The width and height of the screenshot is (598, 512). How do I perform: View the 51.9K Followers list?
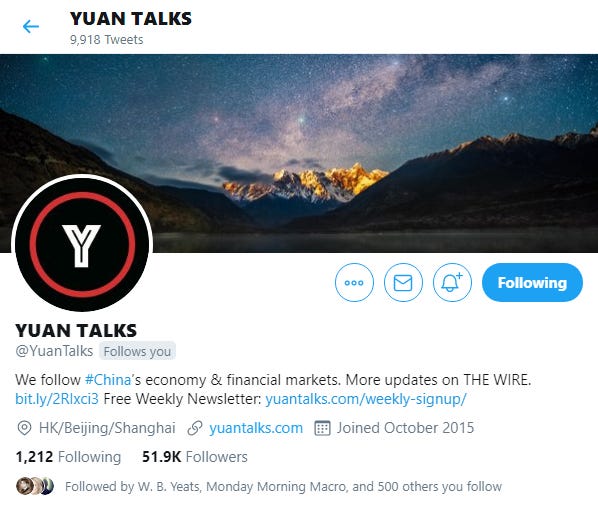click(195, 457)
